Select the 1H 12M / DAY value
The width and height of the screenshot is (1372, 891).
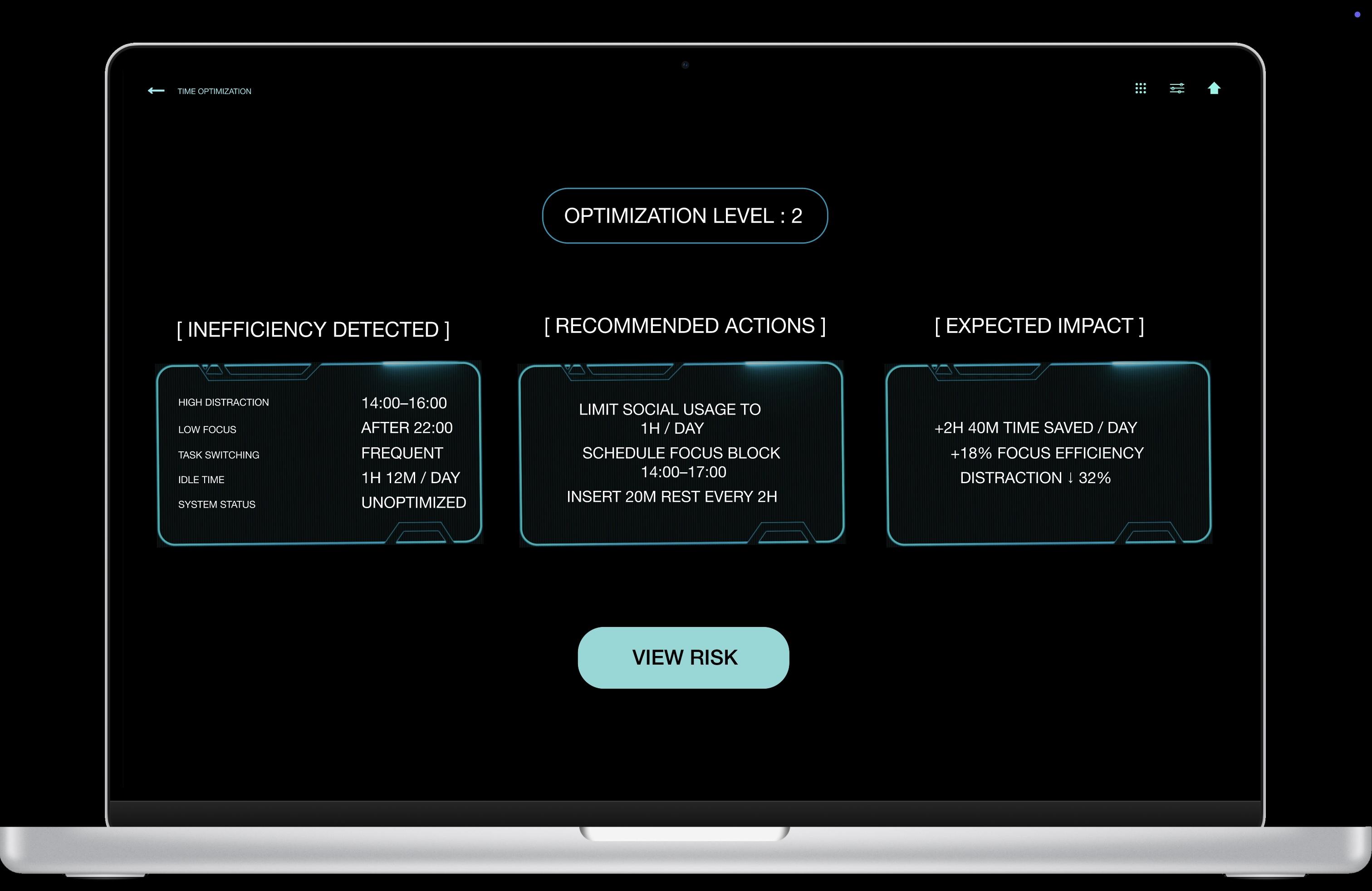(x=411, y=478)
